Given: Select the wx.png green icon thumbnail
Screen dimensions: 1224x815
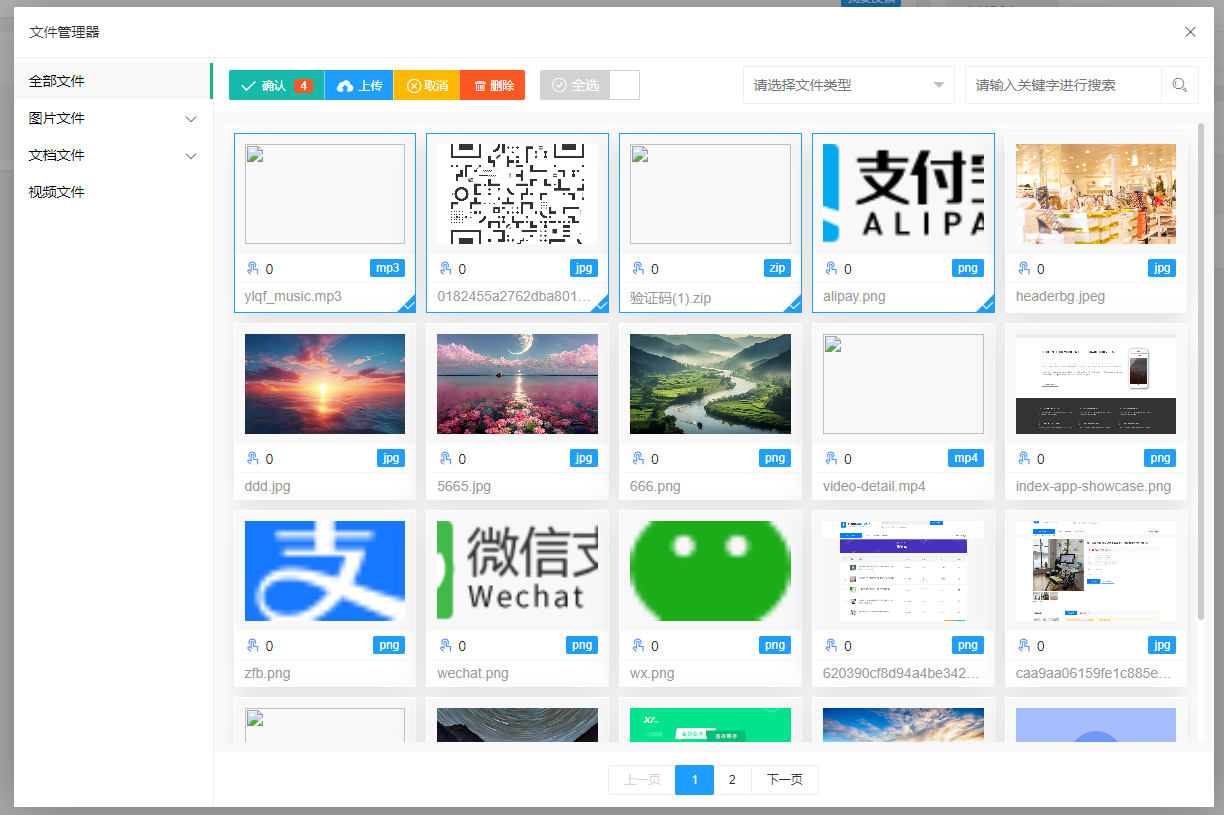Looking at the screenshot, I should (x=710, y=571).
